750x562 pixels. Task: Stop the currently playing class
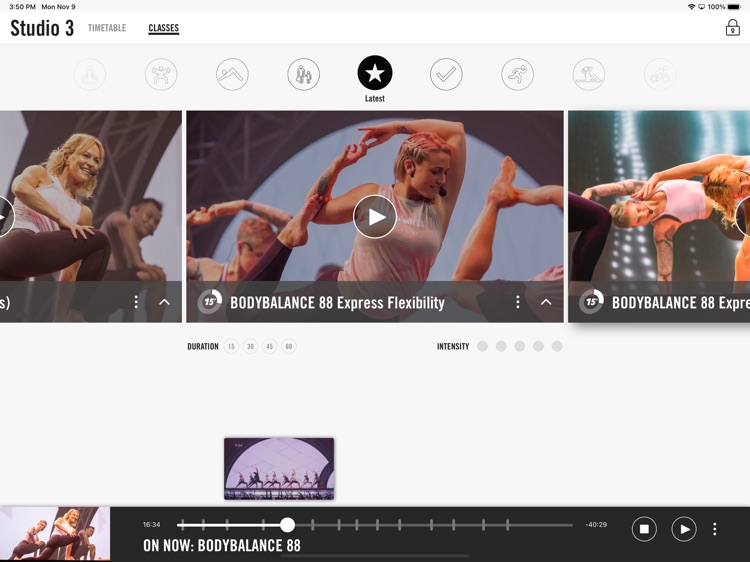(644, 529)
